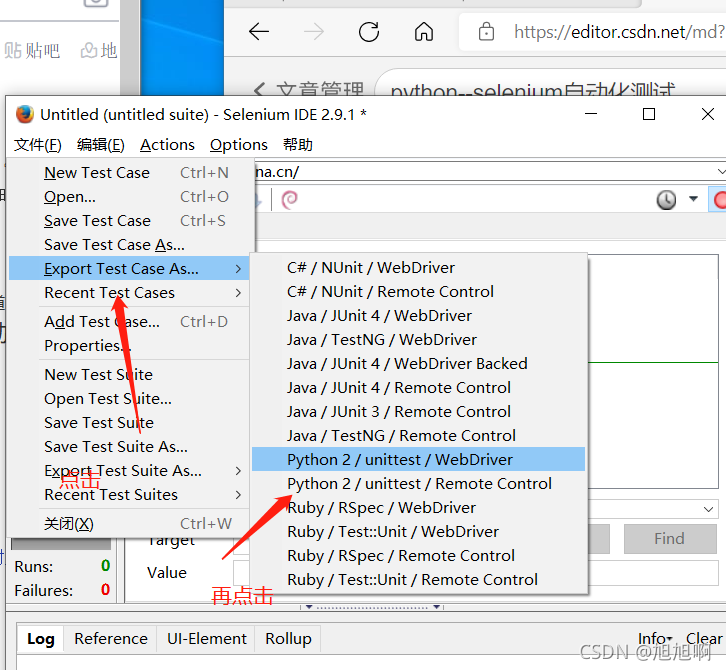Select Python 2 / unittest / Remote Control
The image size is (726, 670).
pyautogui.click(x=419, y=484)
